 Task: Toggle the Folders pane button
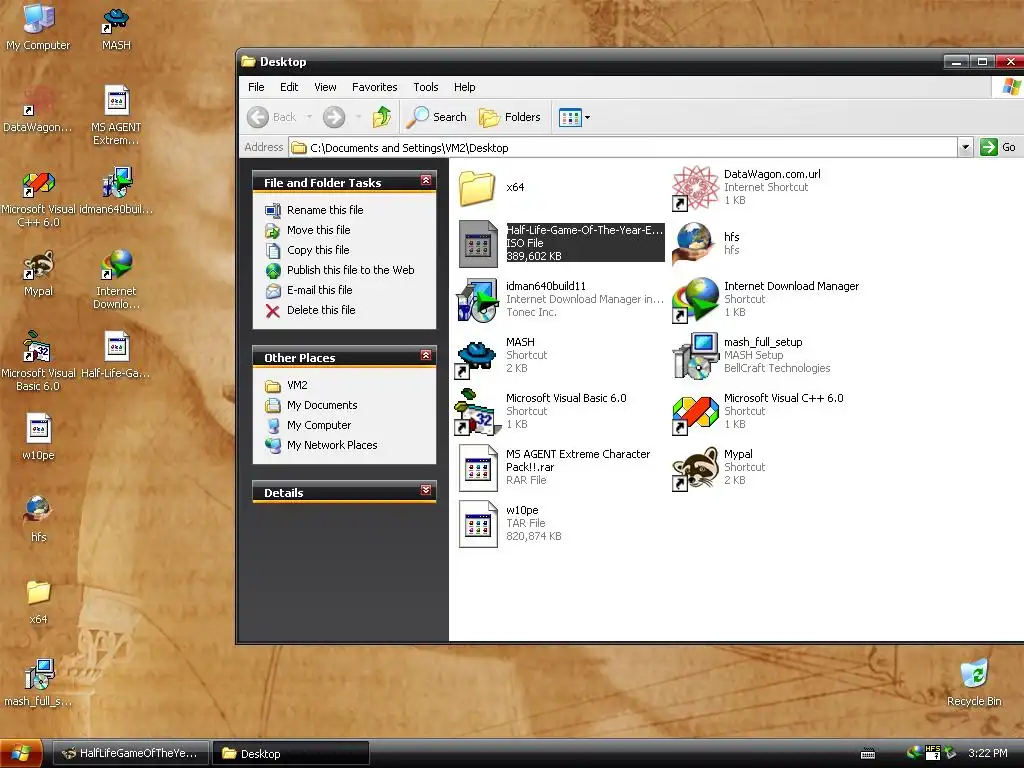pyautogui.click(x=510, y=118)
